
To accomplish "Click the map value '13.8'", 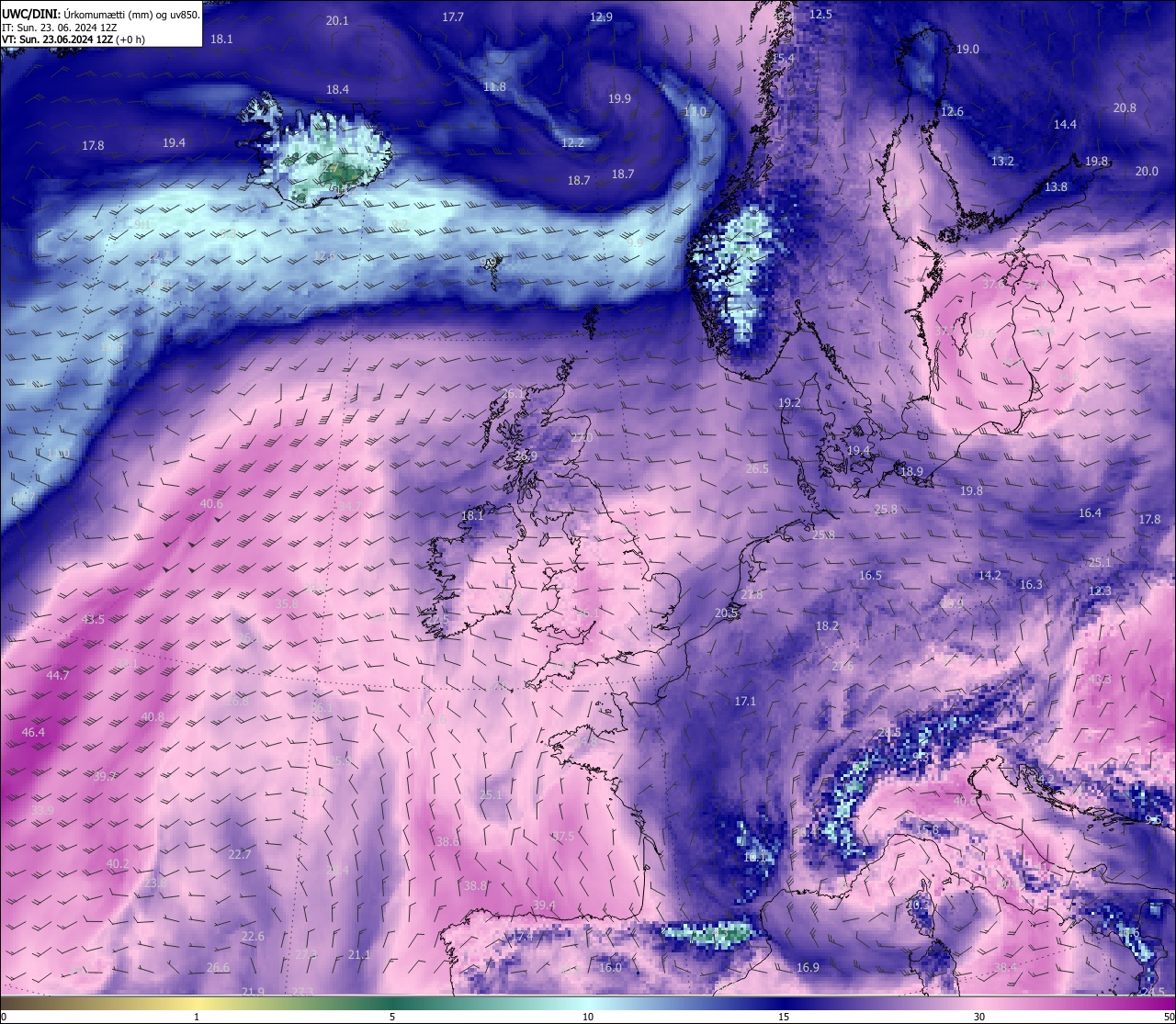I will click(1056, 186).
